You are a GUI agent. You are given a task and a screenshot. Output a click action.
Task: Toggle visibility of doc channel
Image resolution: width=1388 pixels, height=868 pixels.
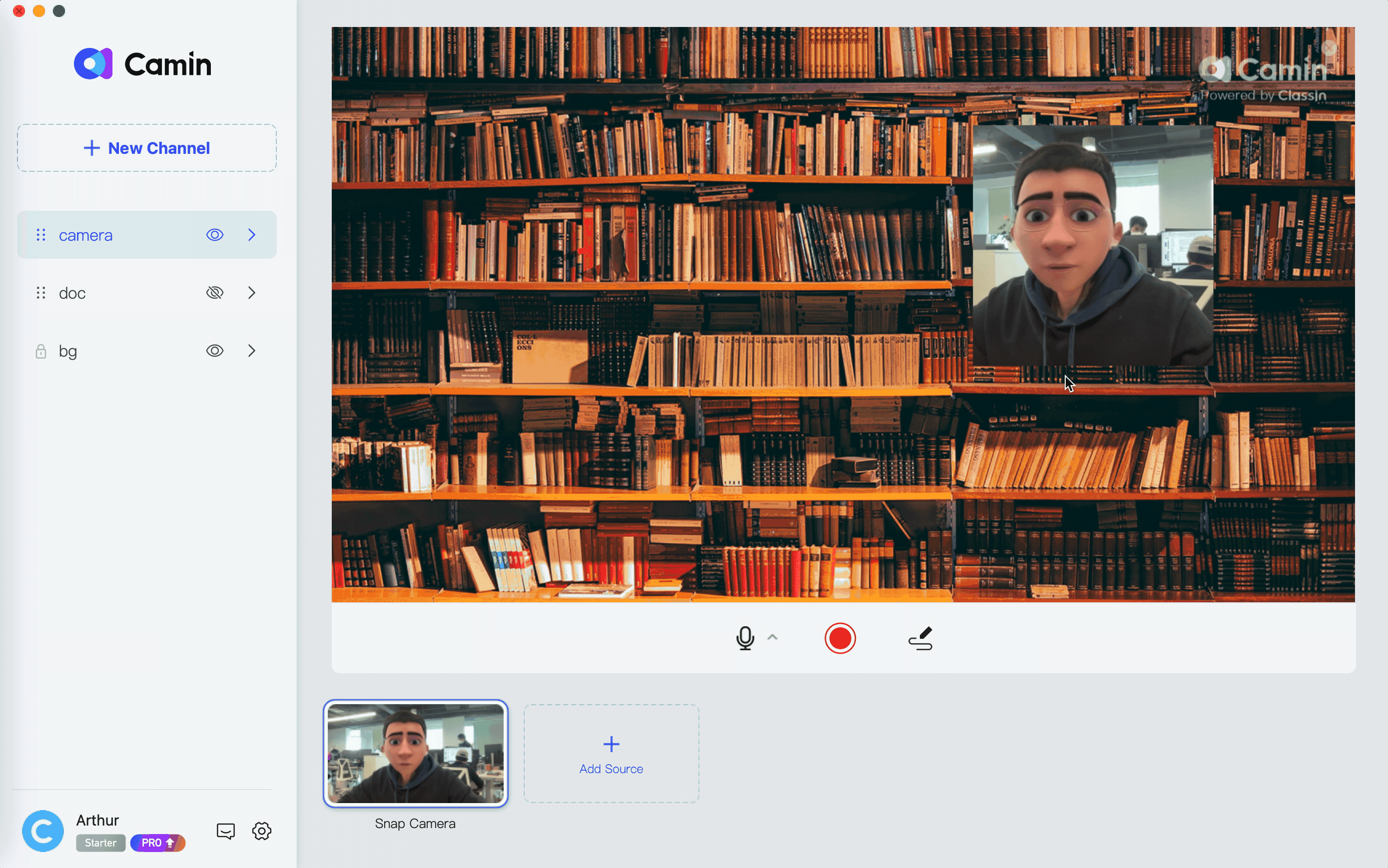[214, 293]
